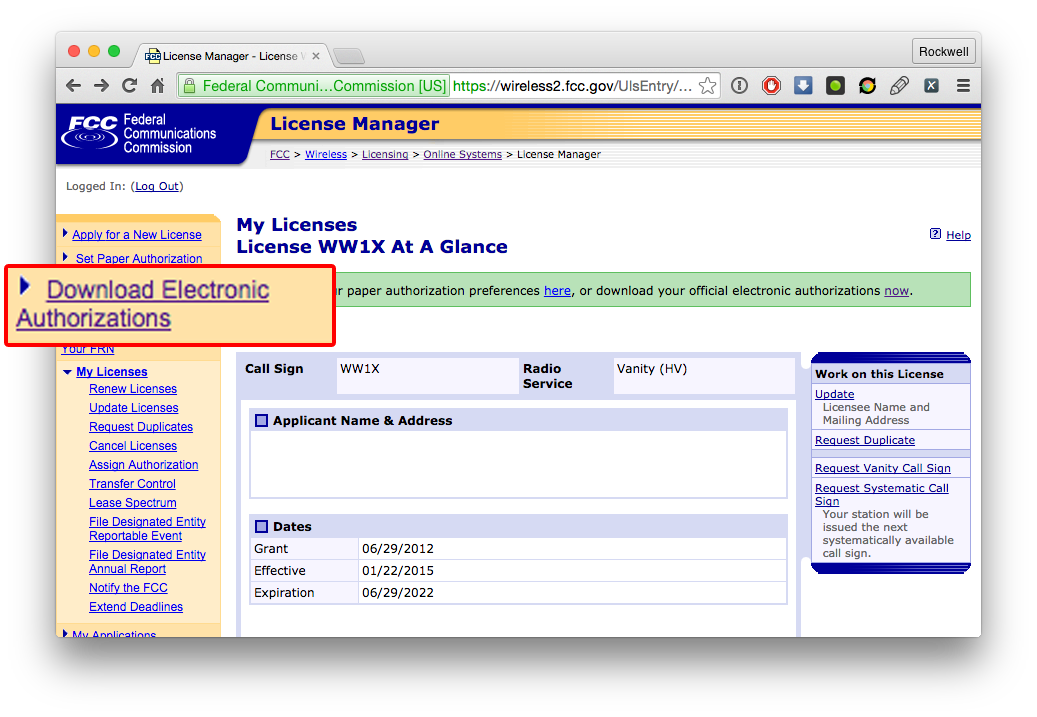Open Wireless in the breadcrumb trail
This screenshot has height=717, width=1037.
[x=326, y=155]
